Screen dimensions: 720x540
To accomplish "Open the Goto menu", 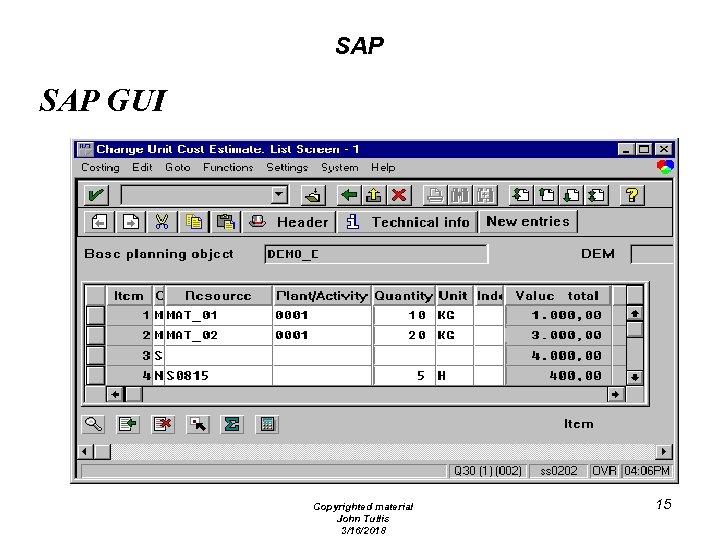I will point(178,168).
